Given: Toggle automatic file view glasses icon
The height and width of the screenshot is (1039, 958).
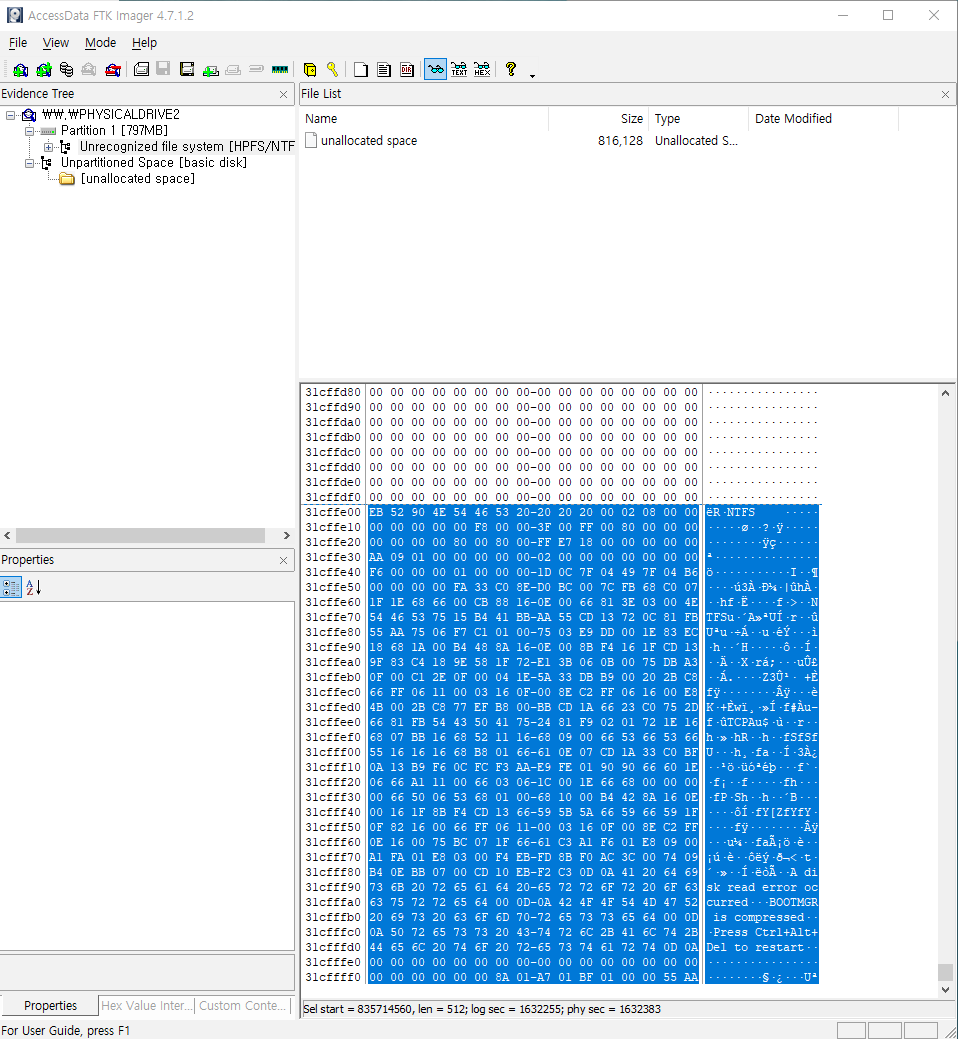Looking at the screenshot, I should click(435, 69).
